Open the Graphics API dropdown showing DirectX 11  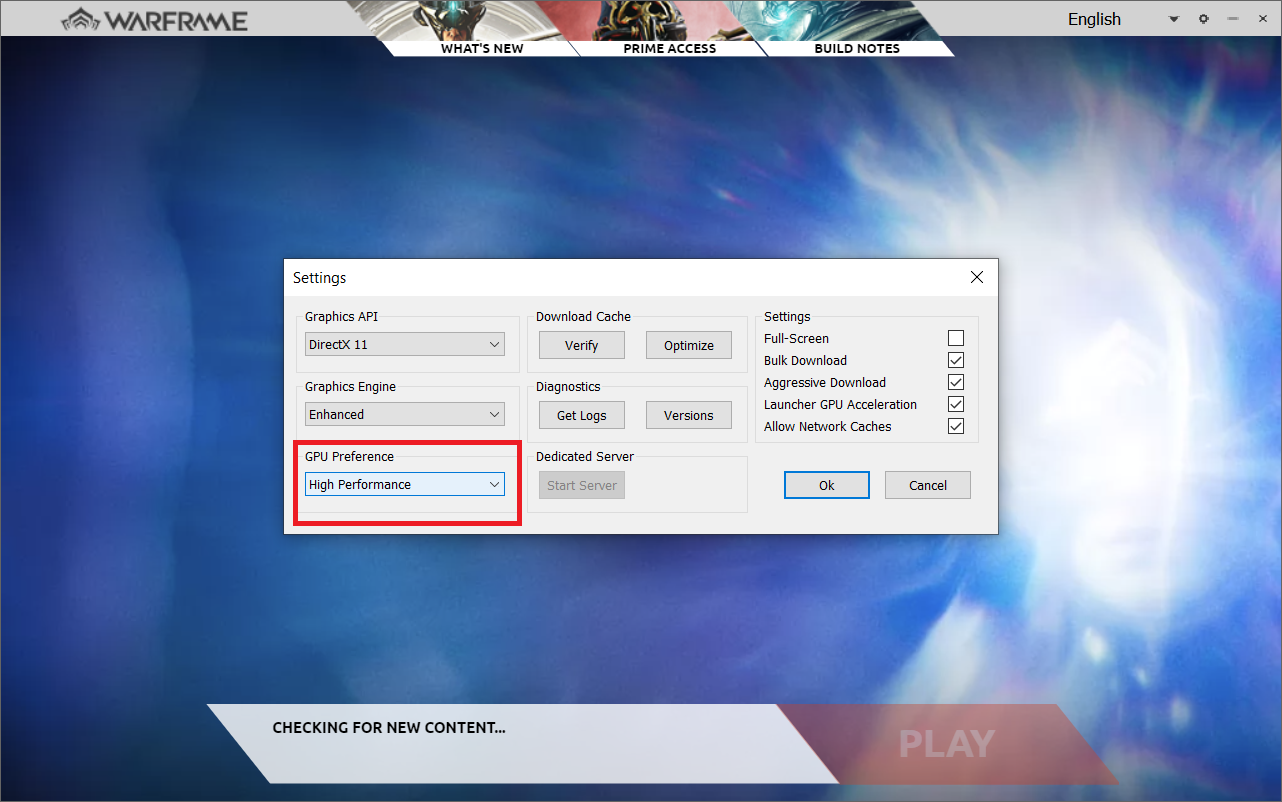point(405,344)
